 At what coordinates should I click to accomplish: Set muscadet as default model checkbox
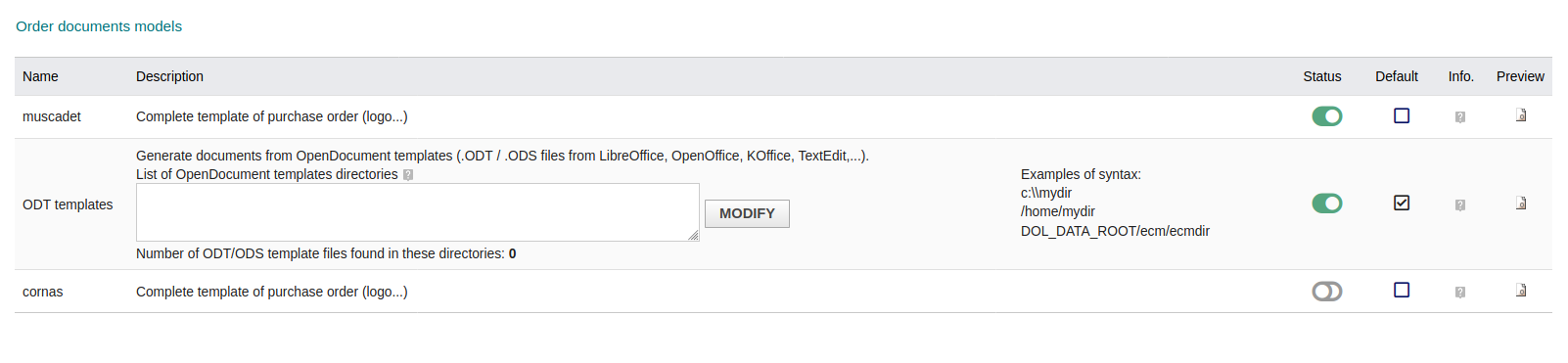(x=1402, y=115)
